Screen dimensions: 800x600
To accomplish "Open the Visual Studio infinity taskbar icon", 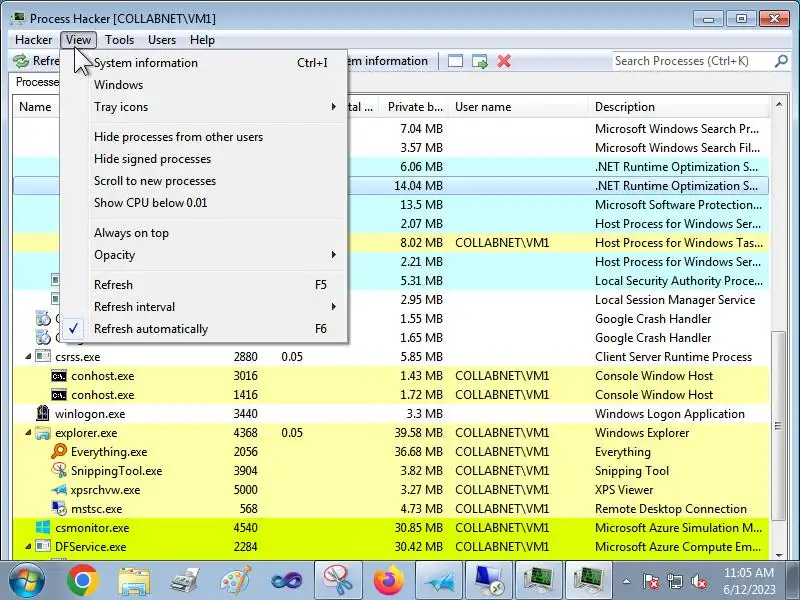I will 287,581.
